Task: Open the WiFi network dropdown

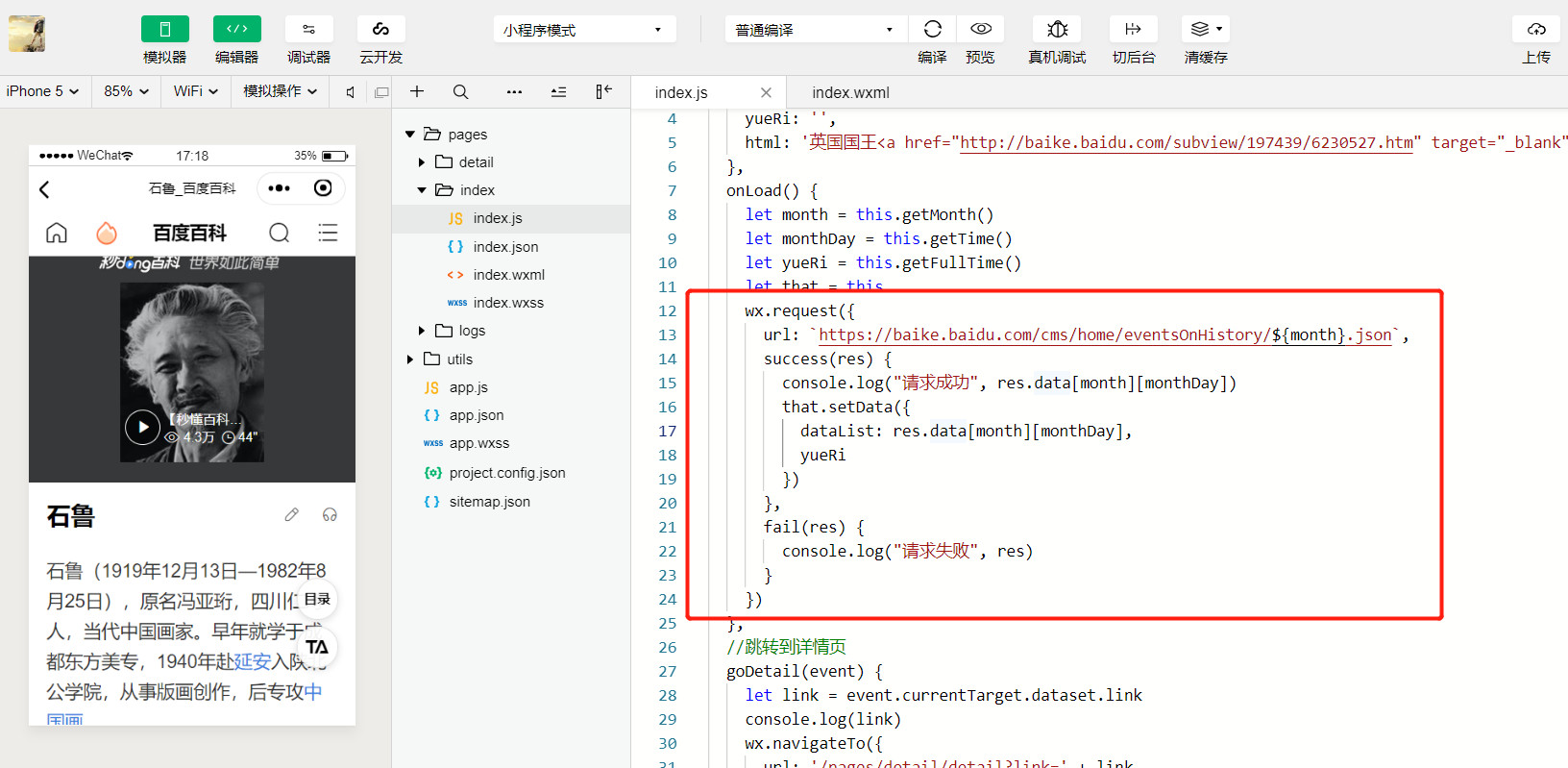Action: pyautogui.click(x=196, y=91)
